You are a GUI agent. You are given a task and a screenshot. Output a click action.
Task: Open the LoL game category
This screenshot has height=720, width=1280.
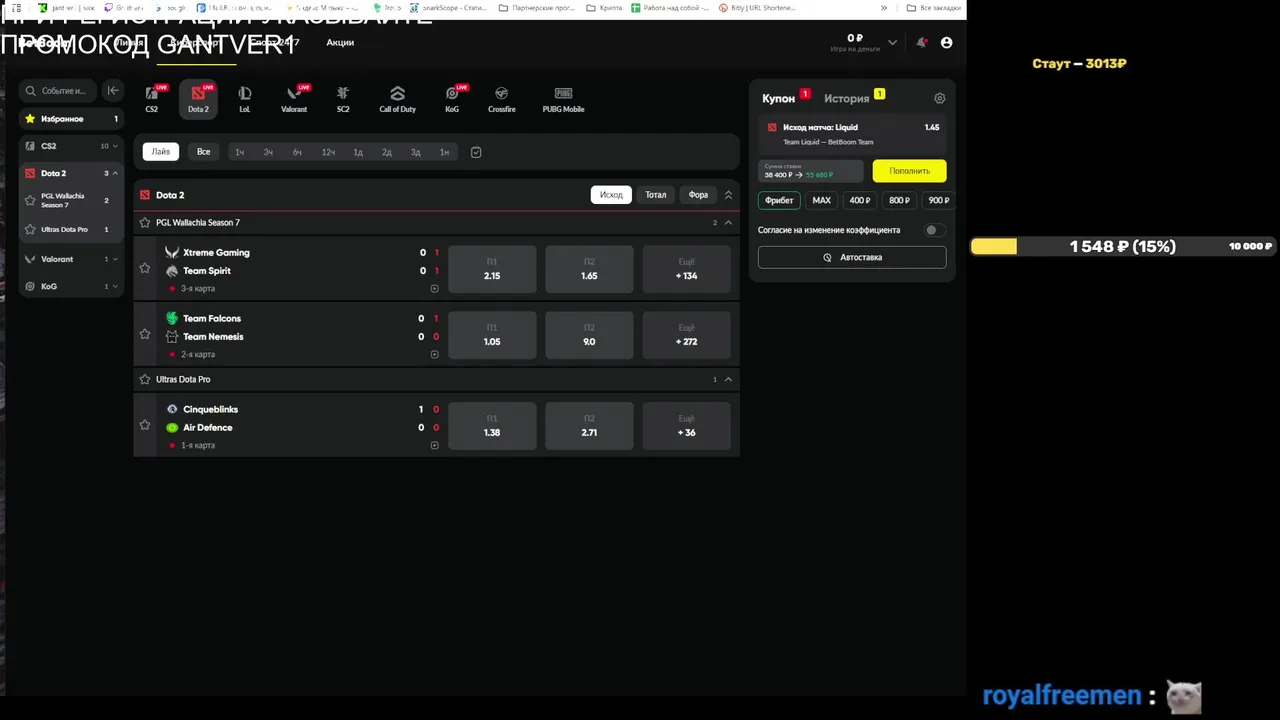(245, 99)
